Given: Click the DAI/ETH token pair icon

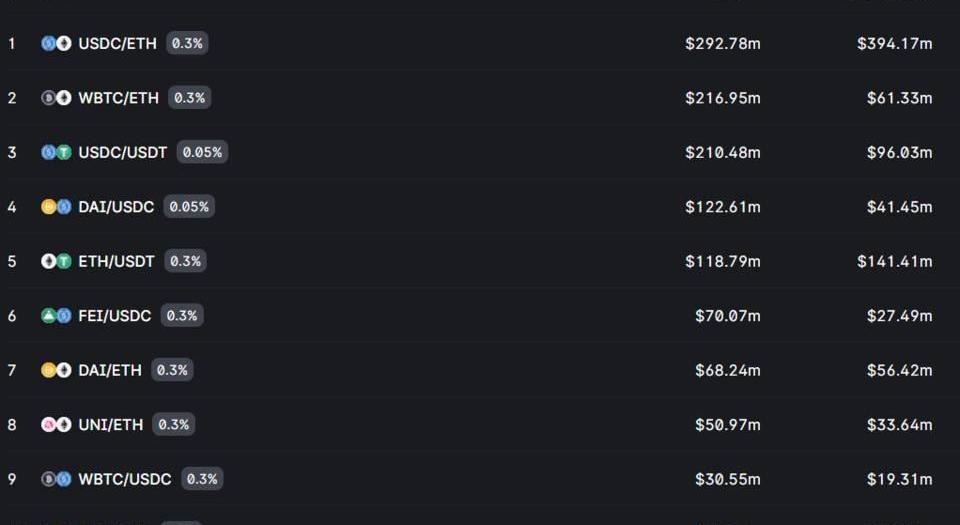Looking at the screenshot, I should click(x=56, y=370).
